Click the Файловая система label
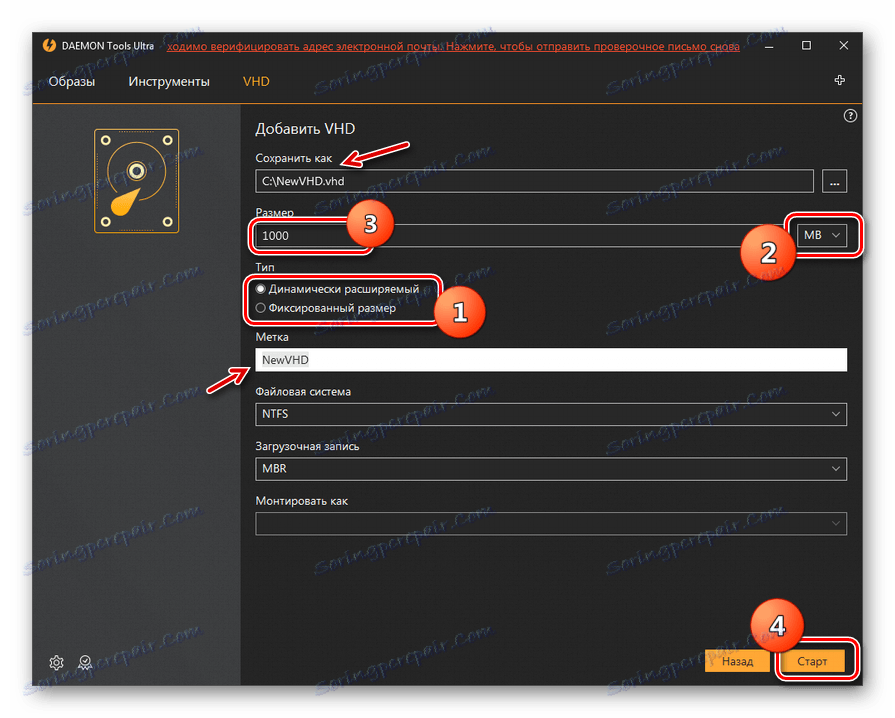This screenshot has height=718, width=895. [x=303, y=392]
